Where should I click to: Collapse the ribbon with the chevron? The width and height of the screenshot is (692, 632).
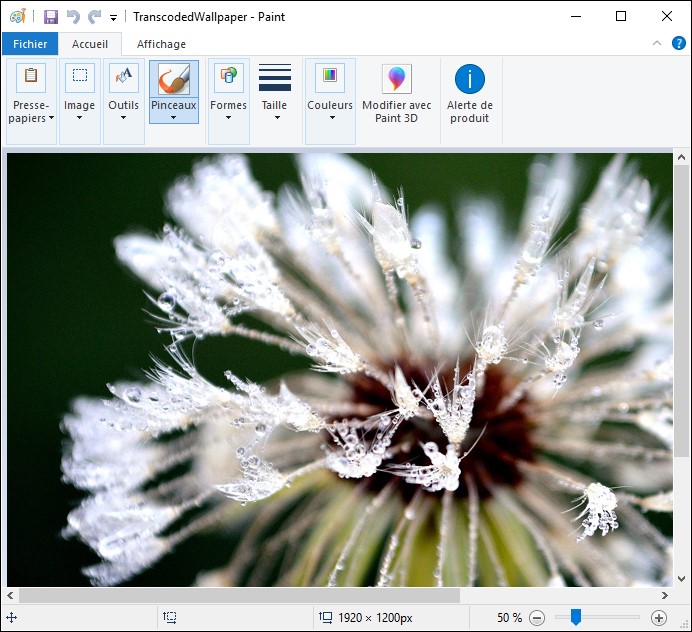click(x=657, y=43)
